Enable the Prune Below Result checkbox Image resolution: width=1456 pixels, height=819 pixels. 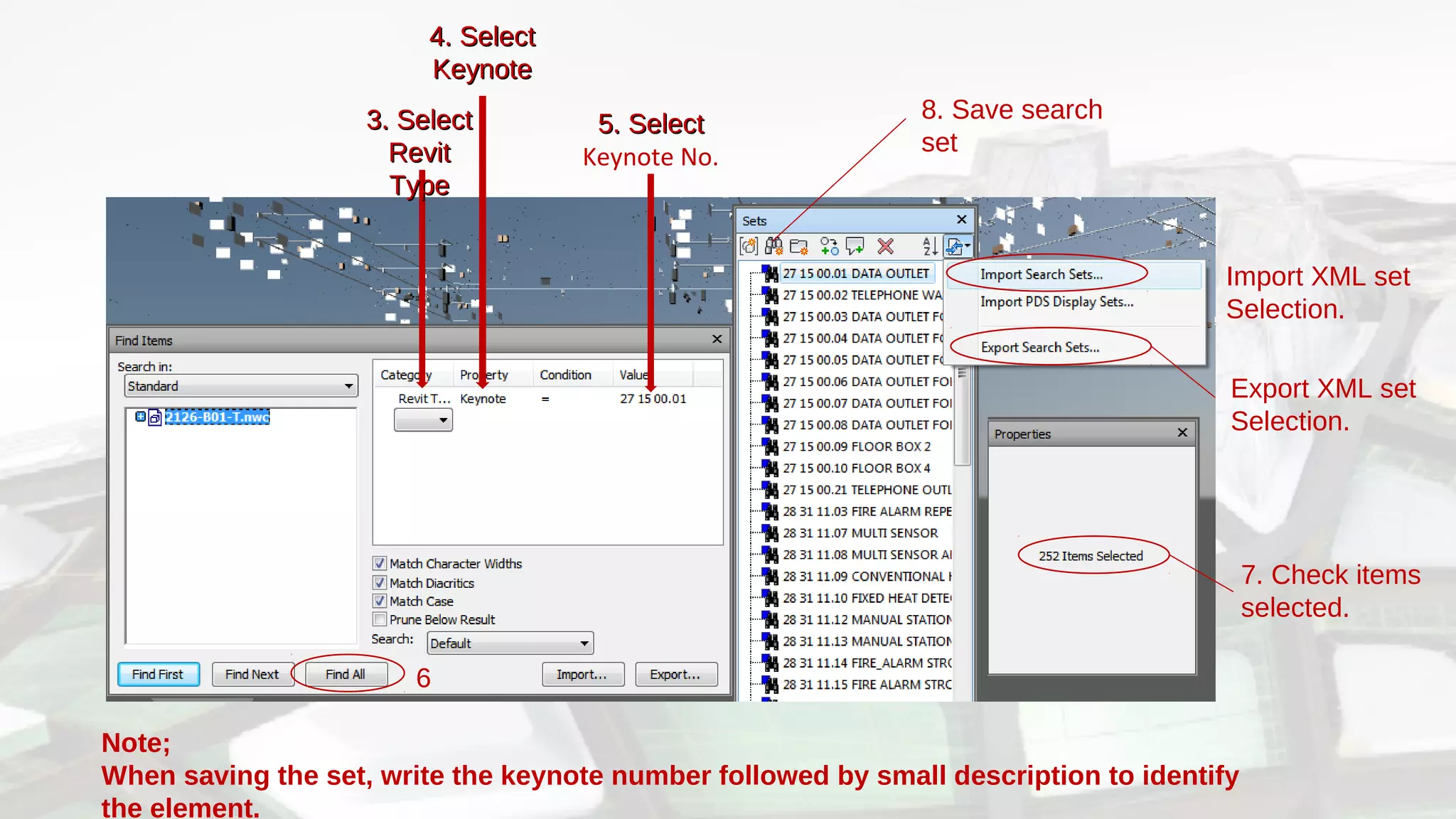point(380,620)
